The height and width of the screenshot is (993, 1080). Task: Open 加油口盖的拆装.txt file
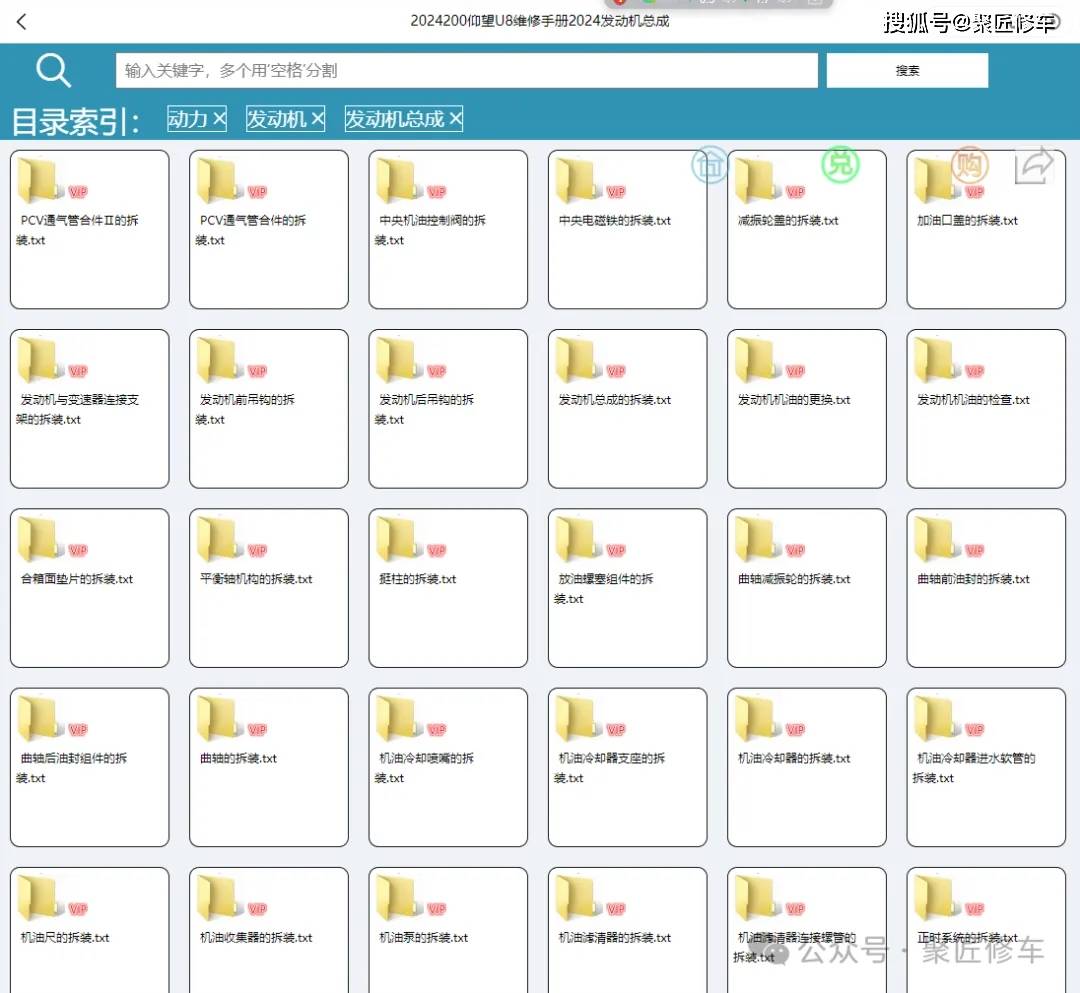(x=985, y=230)
